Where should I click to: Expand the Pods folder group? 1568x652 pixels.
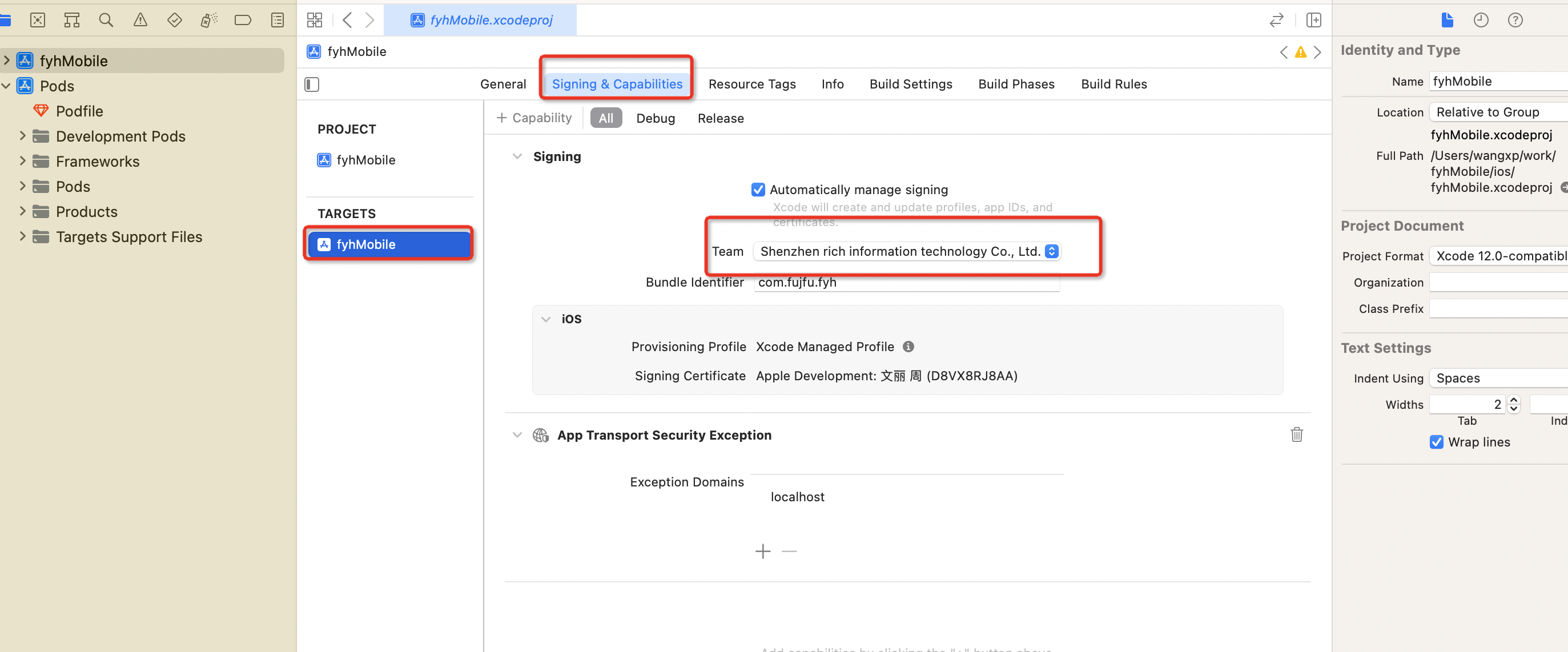(22, 185)
